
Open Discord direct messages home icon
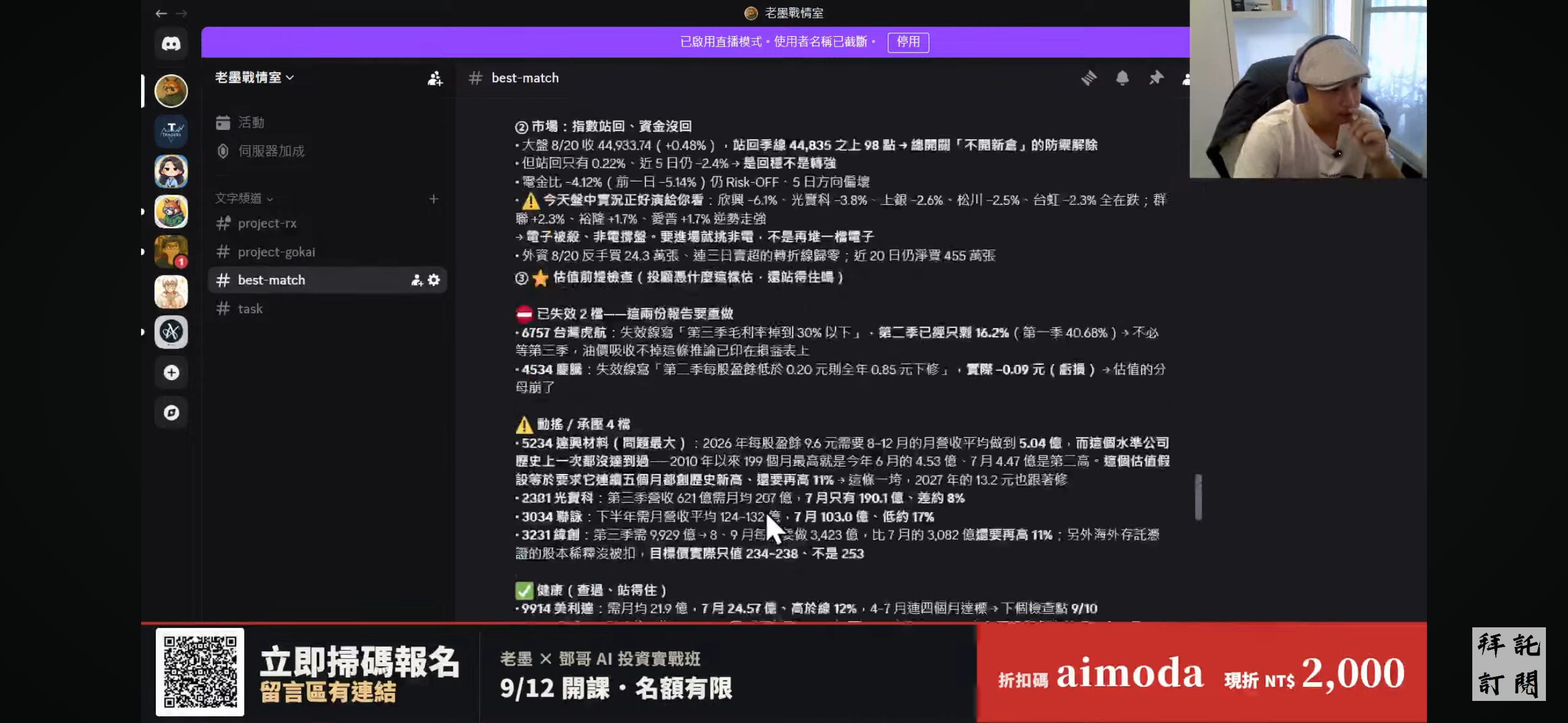(171, 44)
